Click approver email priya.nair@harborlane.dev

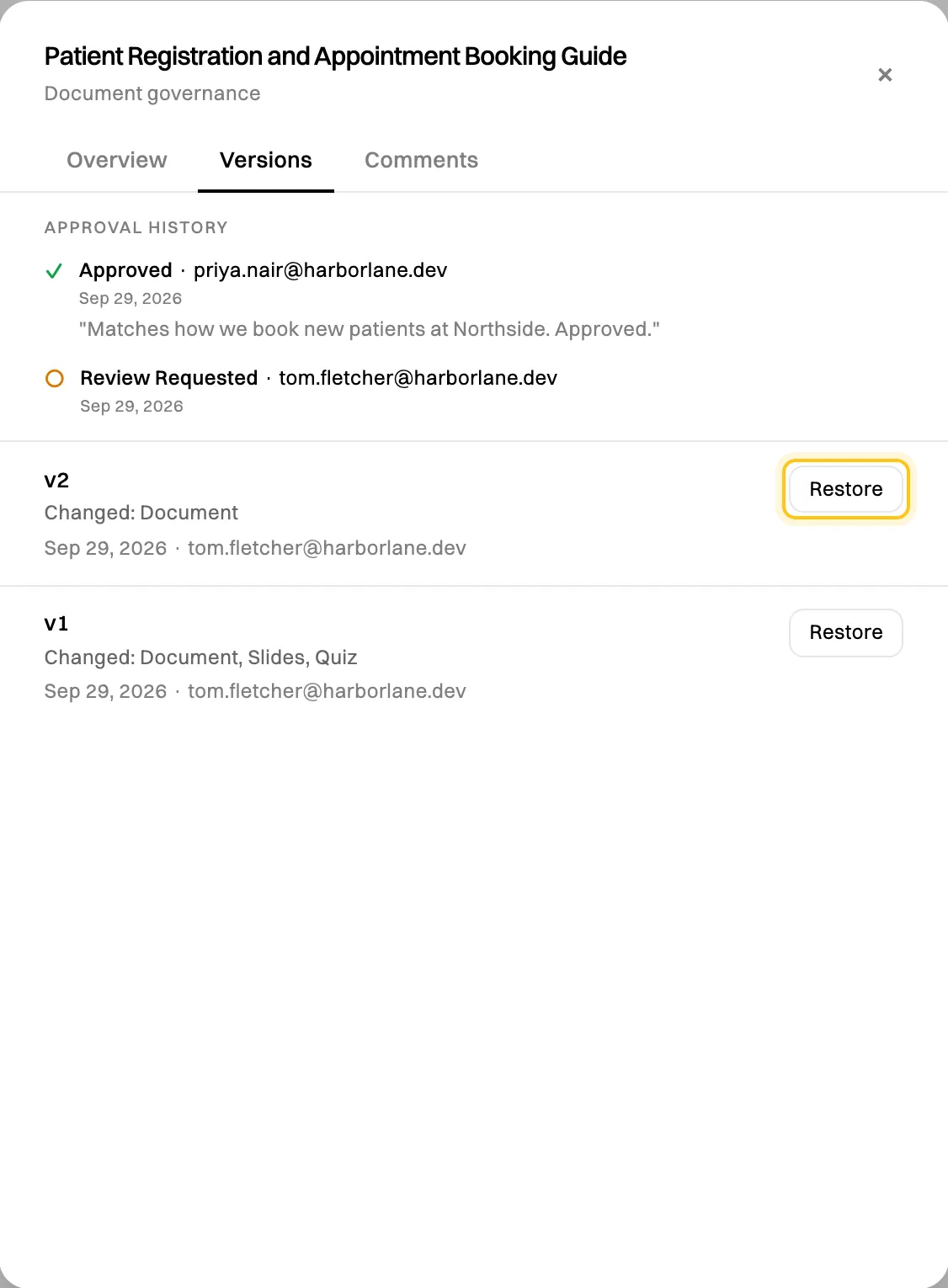point(321,270)
